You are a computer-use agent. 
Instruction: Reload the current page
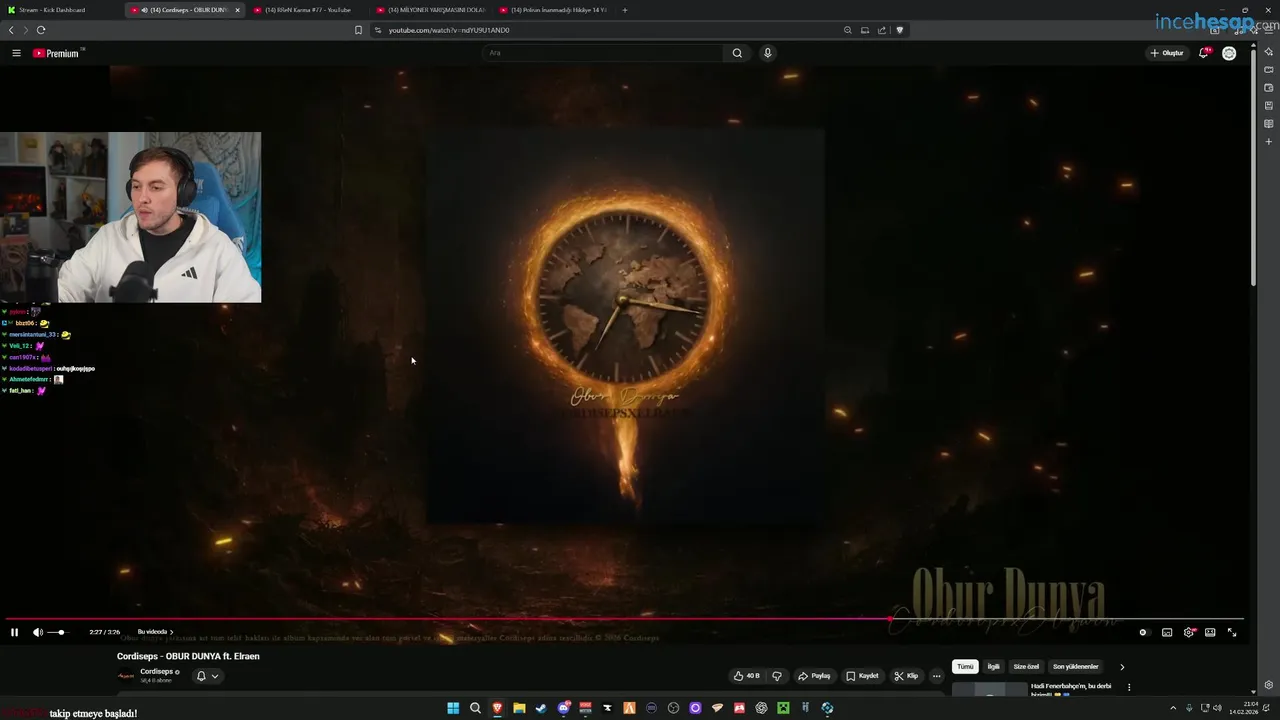point(41,30)
